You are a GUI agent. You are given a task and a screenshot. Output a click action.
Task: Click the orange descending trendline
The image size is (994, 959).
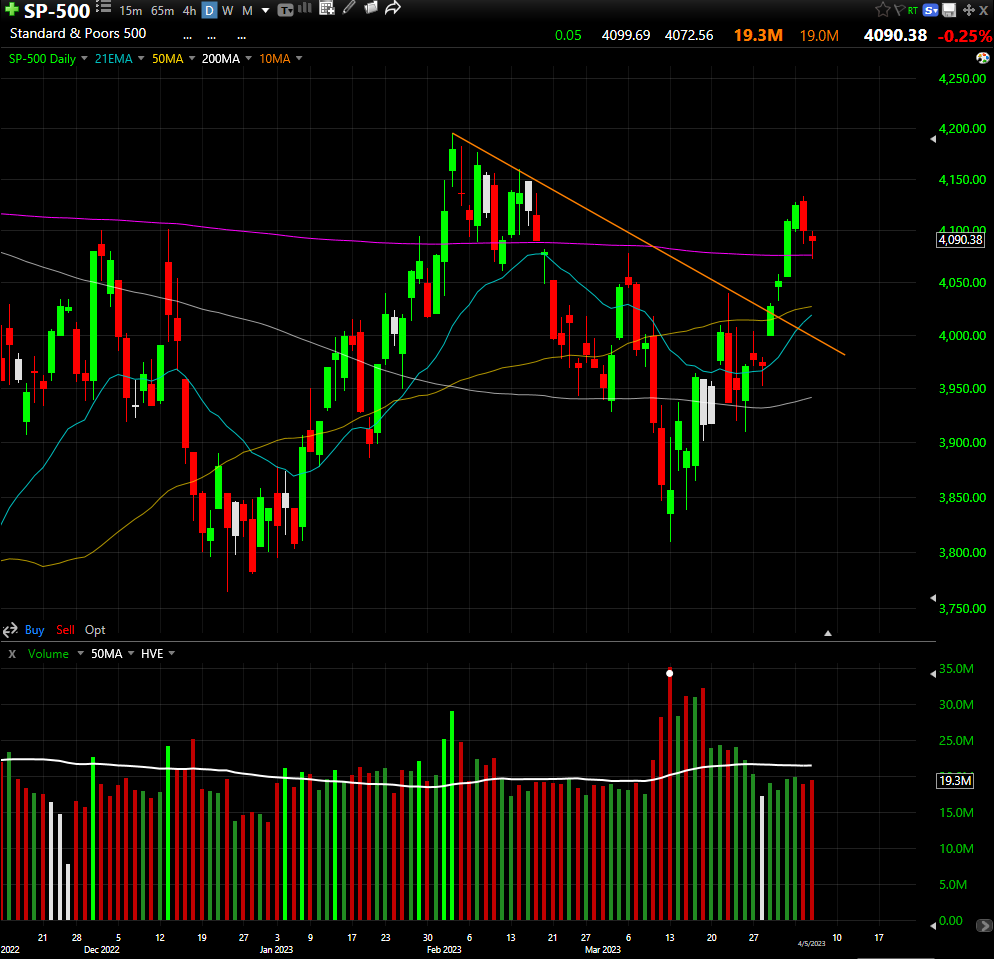648,244
